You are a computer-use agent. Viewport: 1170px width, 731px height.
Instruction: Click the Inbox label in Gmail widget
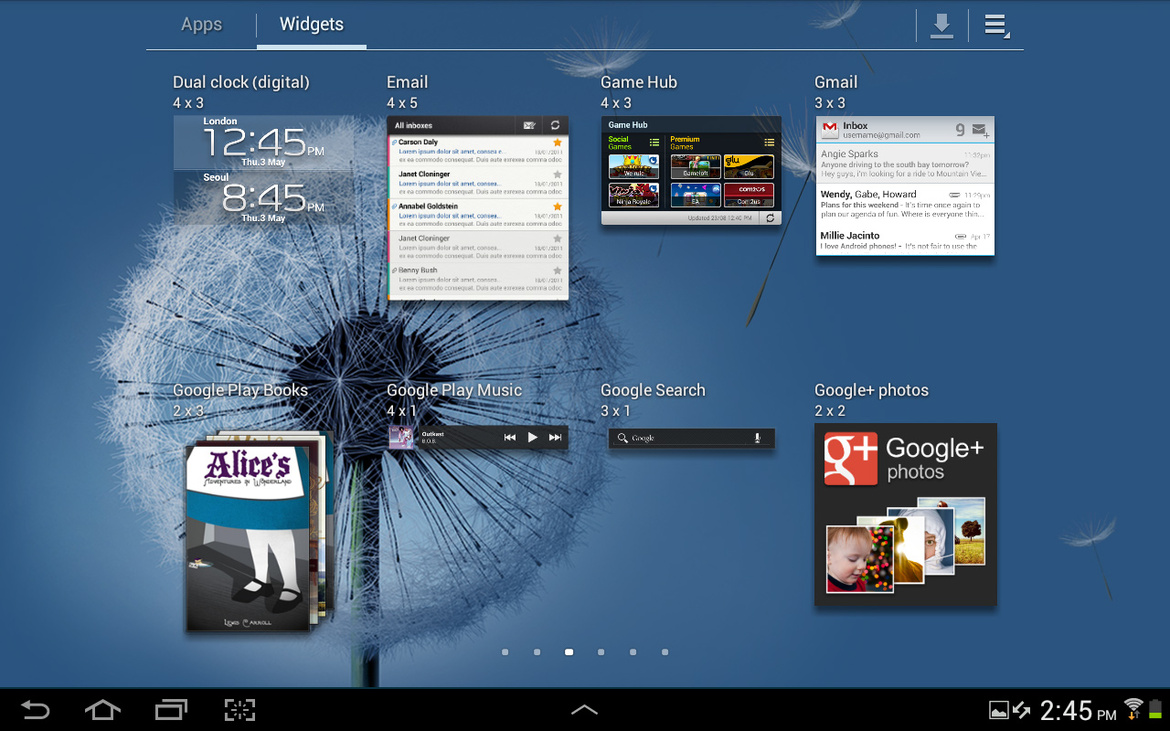[x=855, y=125]
